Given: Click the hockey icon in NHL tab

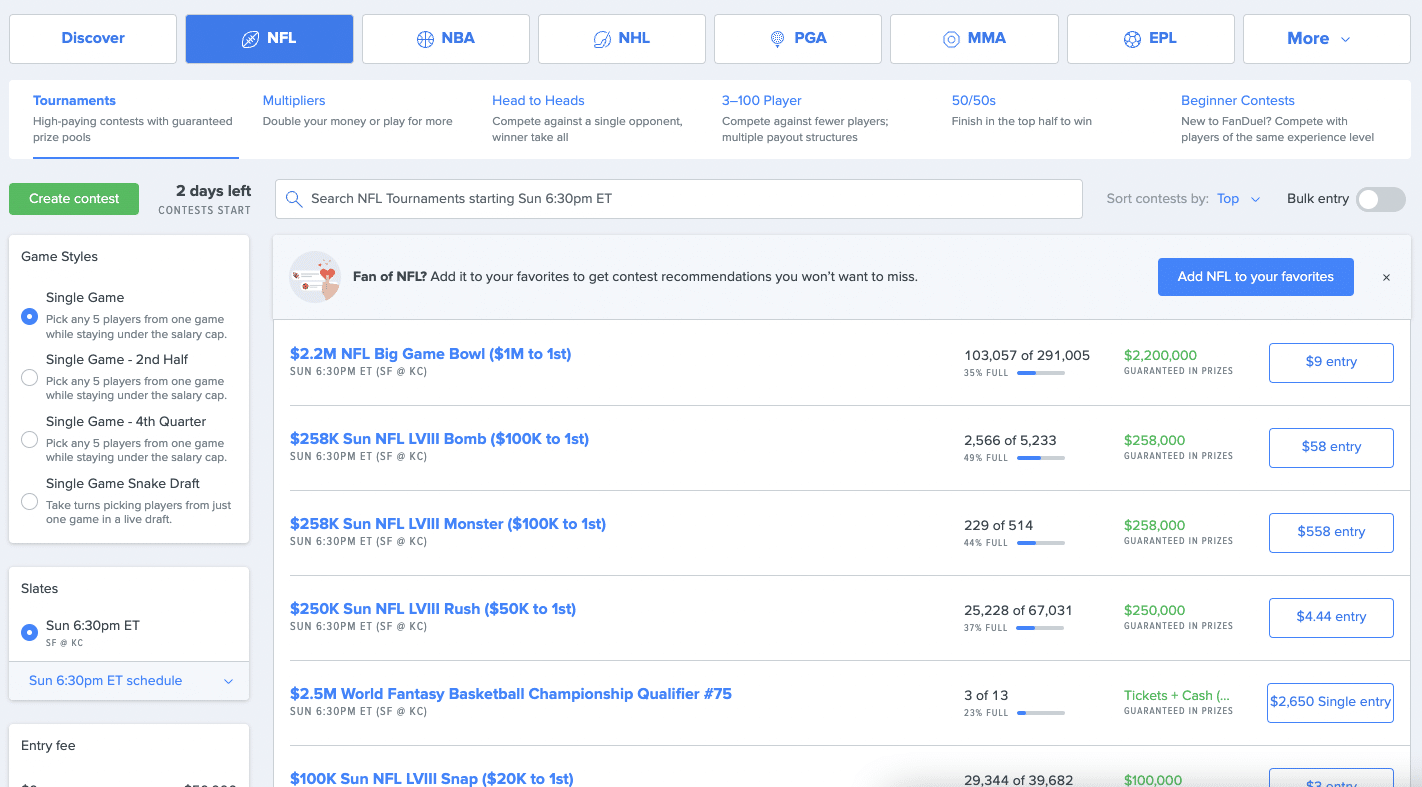Looking at the screenshot, I should (x=602, y=39).
